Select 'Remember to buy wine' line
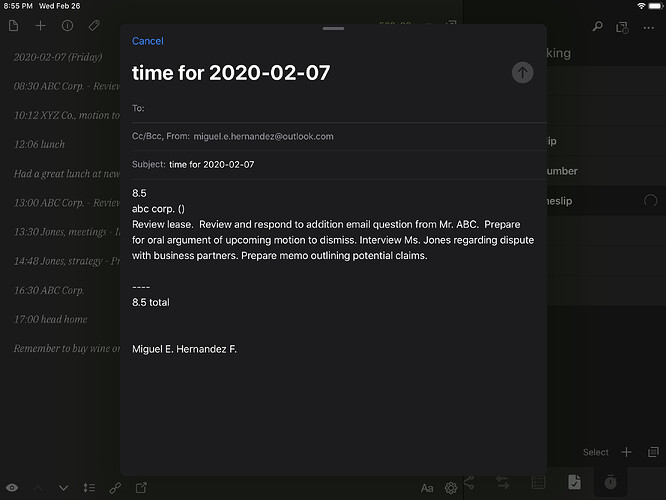666x500 pixels. (x=67, y=348)
